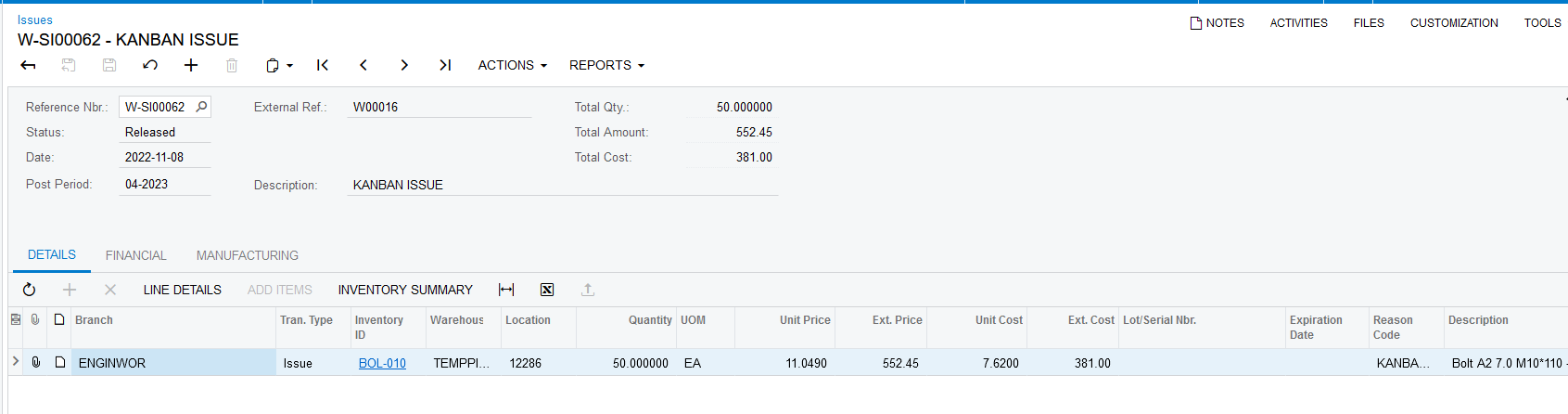
Task: Open the Reference Nbr. lookup magnifier
Action: [201, 107]
